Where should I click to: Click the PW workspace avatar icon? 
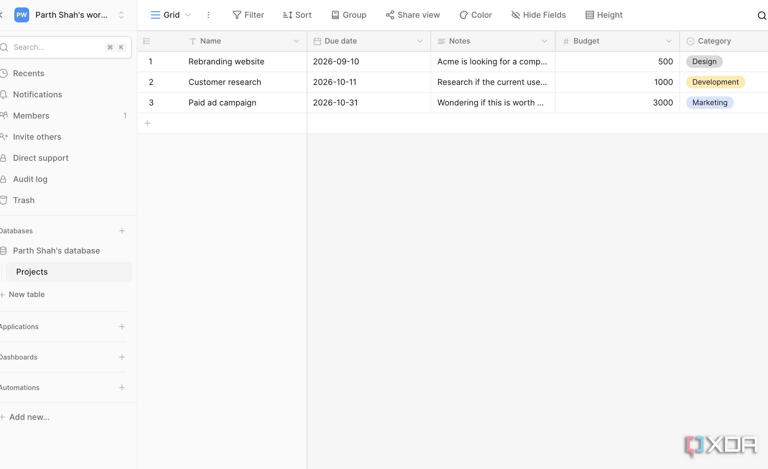coord(22,15)
